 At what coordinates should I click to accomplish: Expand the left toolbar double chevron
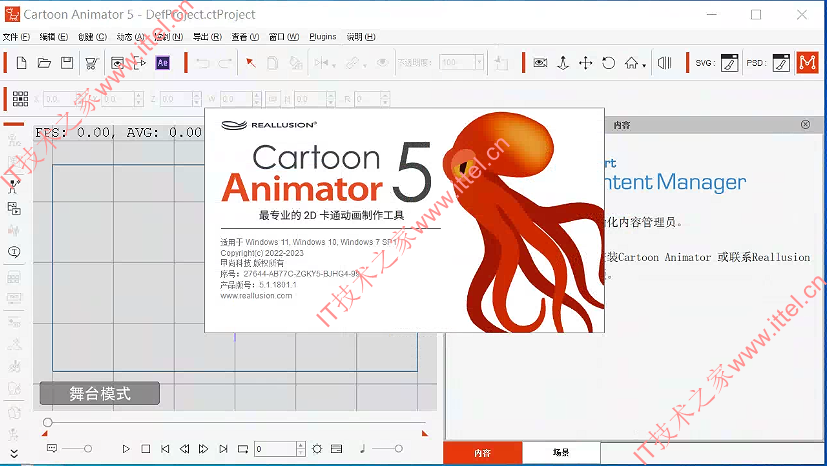click(x=14, y=454)
